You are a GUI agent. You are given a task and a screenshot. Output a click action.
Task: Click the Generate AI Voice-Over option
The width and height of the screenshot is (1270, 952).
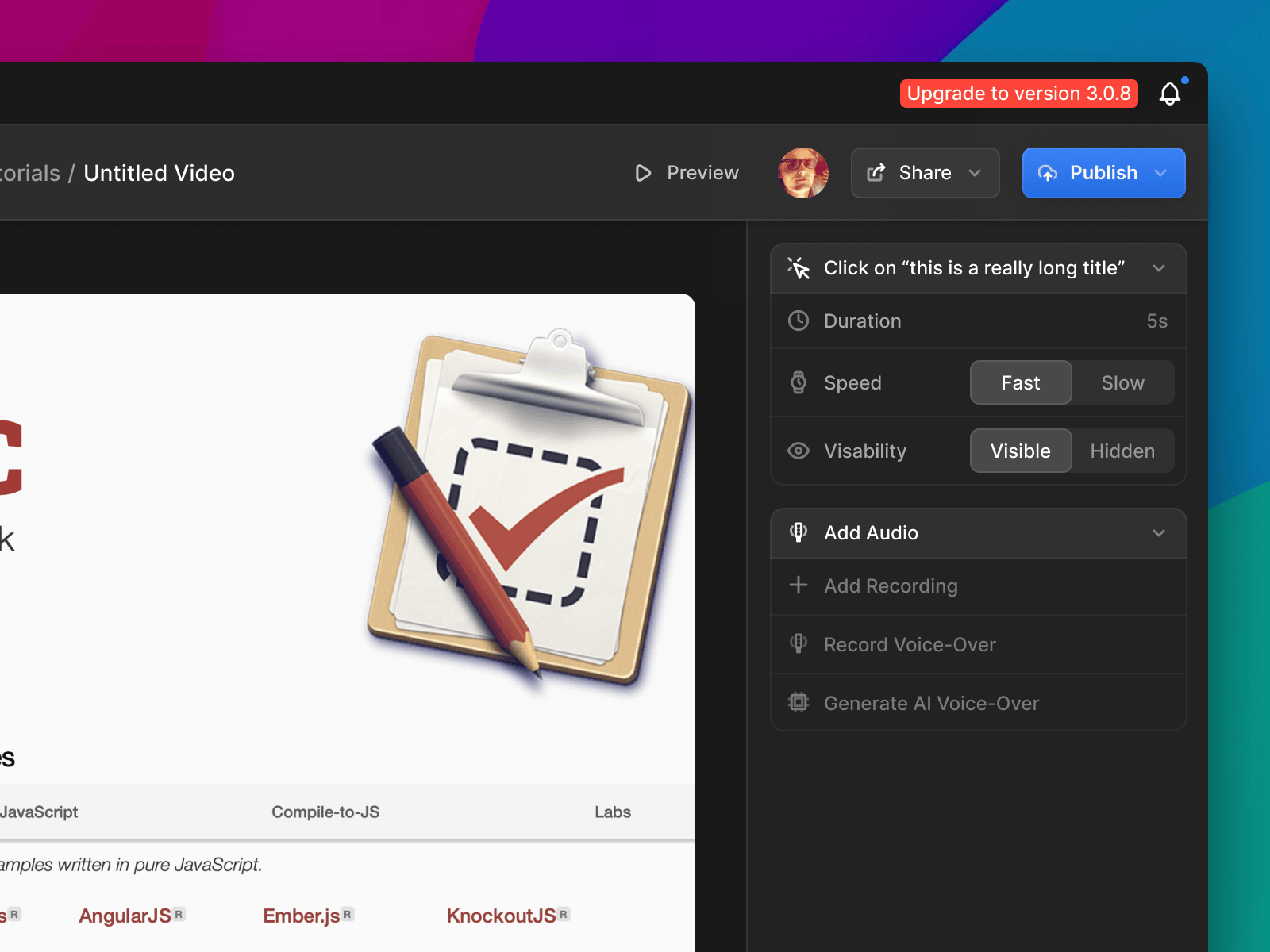(x=979, y=703)
